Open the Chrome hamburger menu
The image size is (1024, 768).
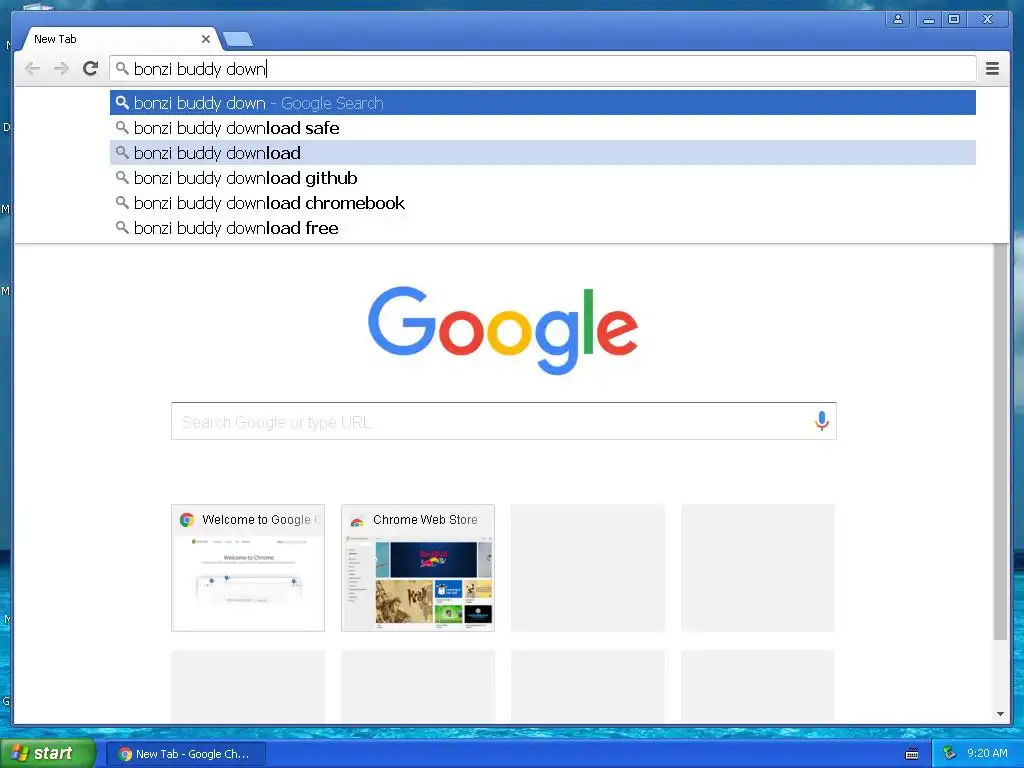click(x=992, y=69)
